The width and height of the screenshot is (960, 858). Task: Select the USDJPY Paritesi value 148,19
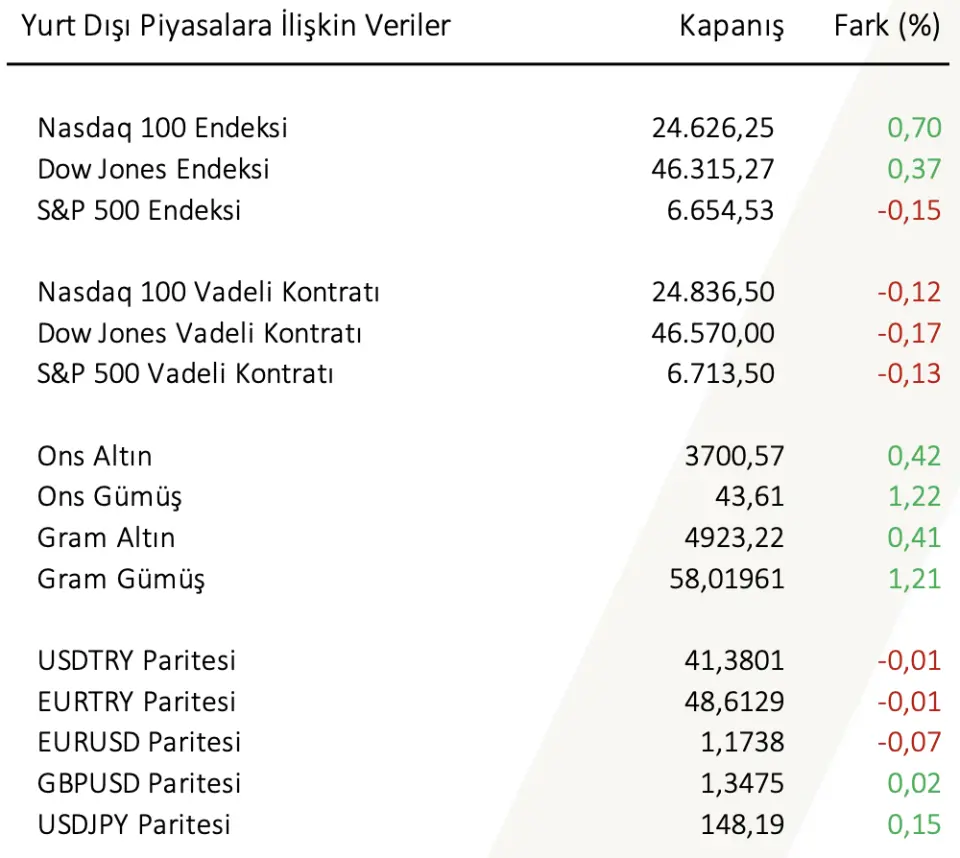(742, 824)
